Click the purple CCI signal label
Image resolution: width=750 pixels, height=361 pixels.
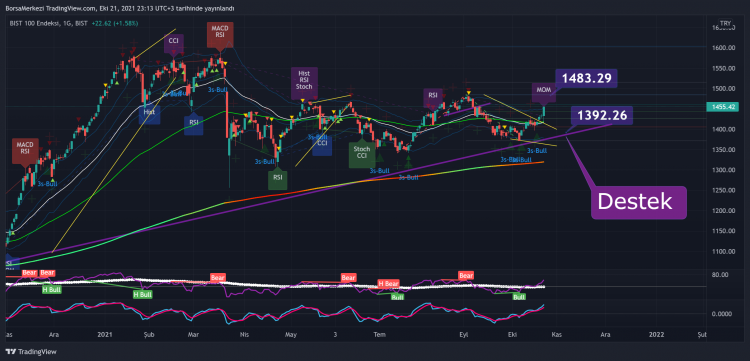[173, 43]
